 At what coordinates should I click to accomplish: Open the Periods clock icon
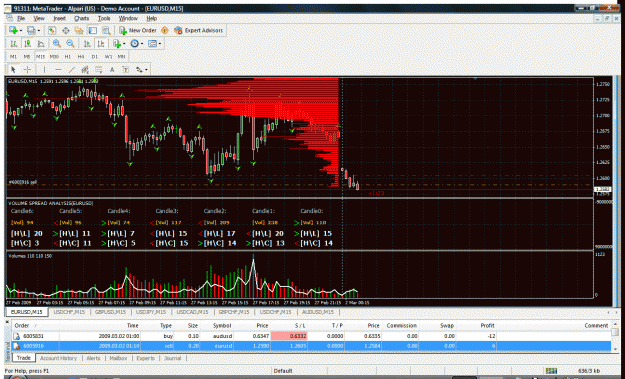point(135,43)
